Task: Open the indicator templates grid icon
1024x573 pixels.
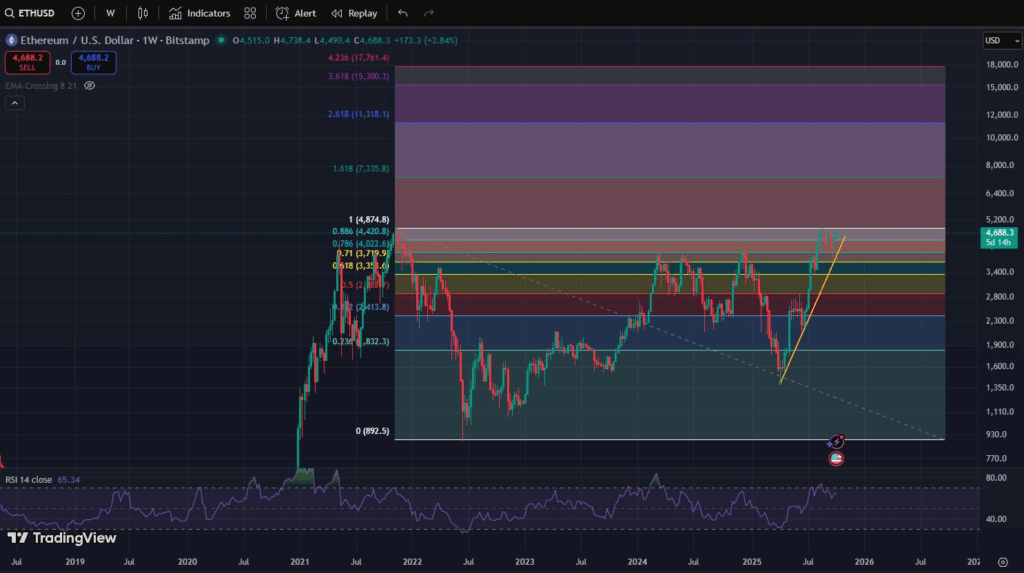Action: [x=250, y=13]
